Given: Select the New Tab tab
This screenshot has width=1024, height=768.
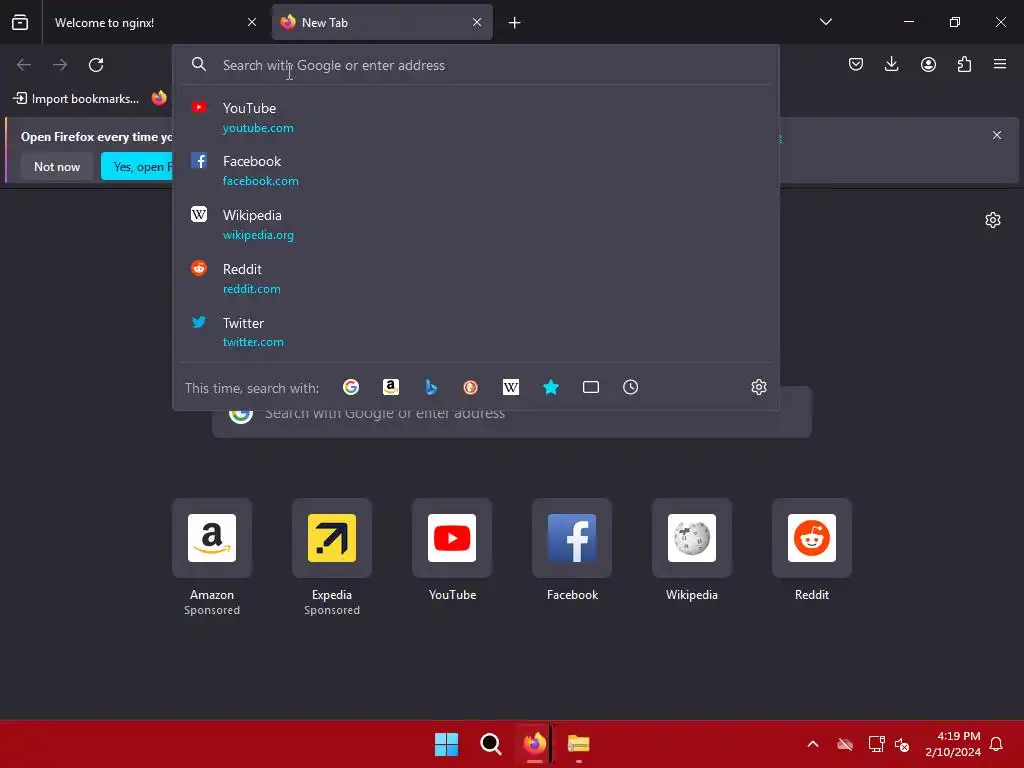Looking at the screenshot, I should pos(382,22).
